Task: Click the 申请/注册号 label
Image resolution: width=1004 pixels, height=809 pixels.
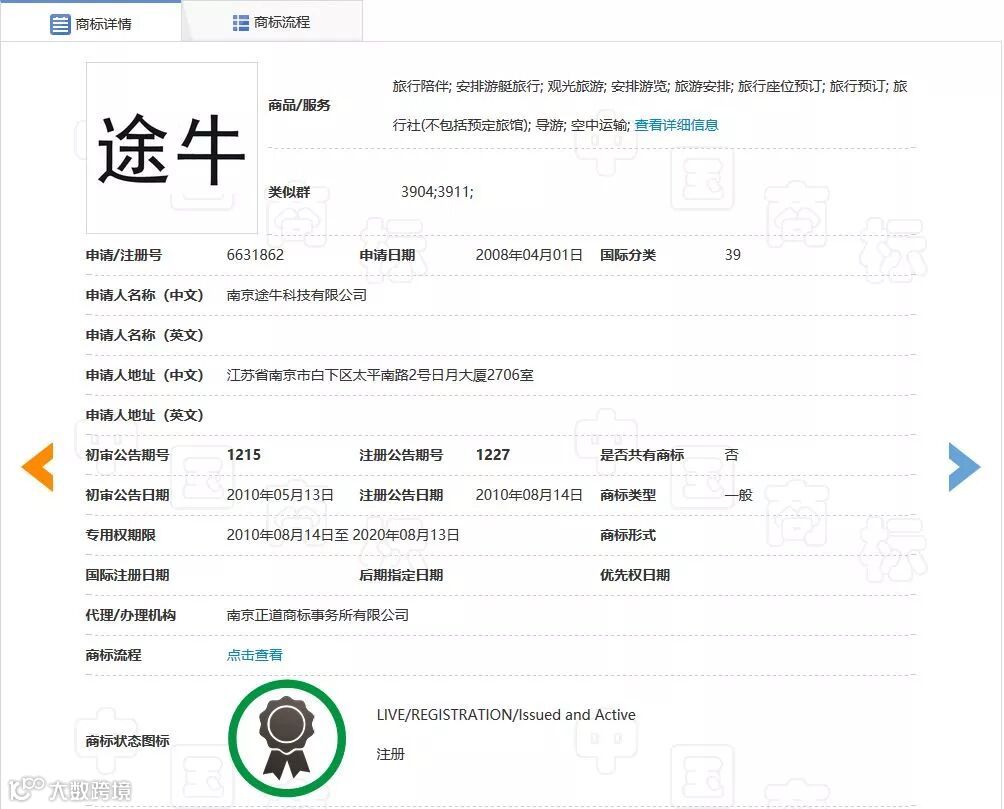Action: [x=124, y=255]
